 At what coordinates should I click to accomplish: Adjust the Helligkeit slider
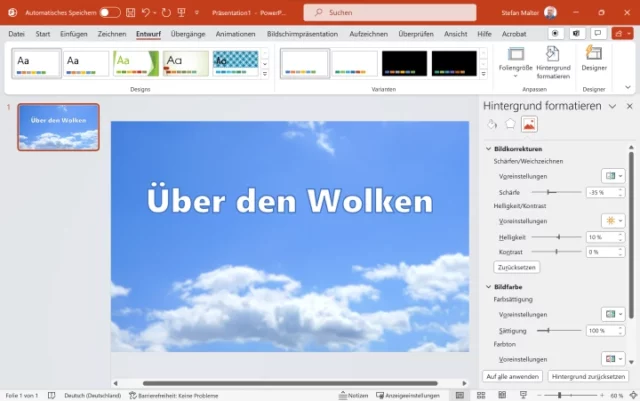(556, 237)
